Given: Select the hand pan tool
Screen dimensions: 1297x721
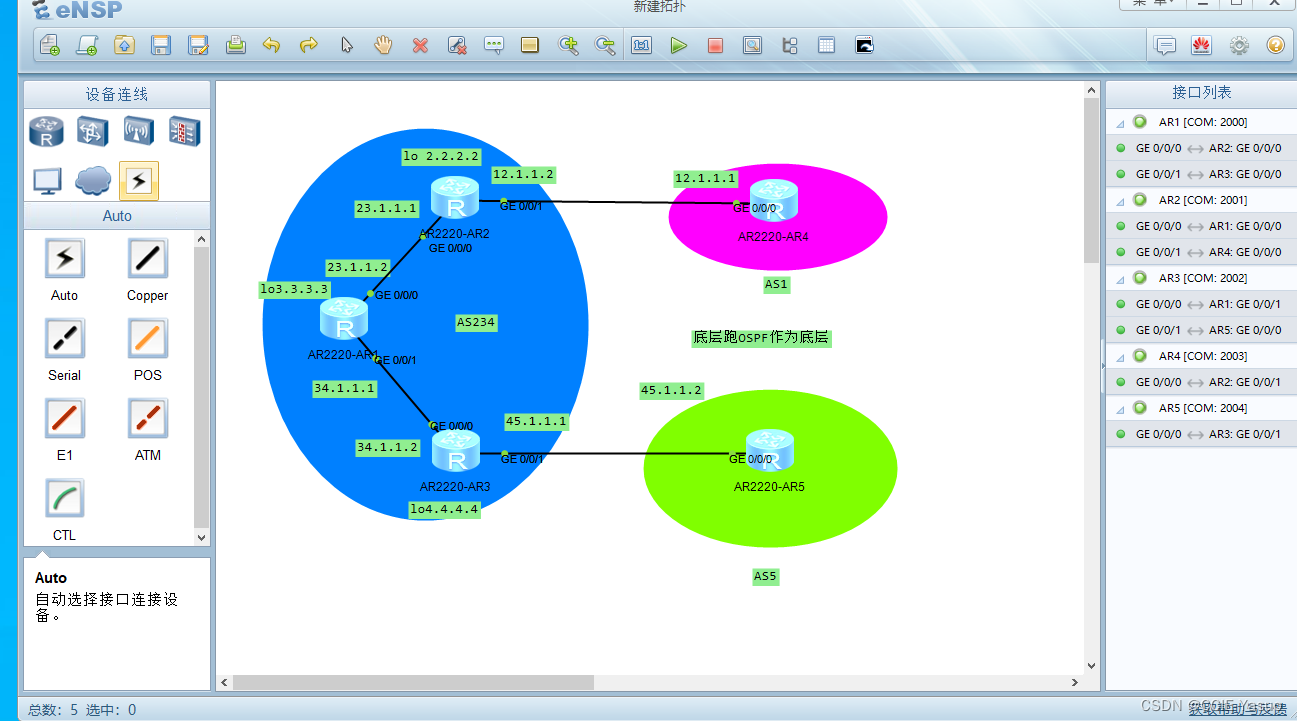Looking at the screenshot, I should tap(383, 45).
